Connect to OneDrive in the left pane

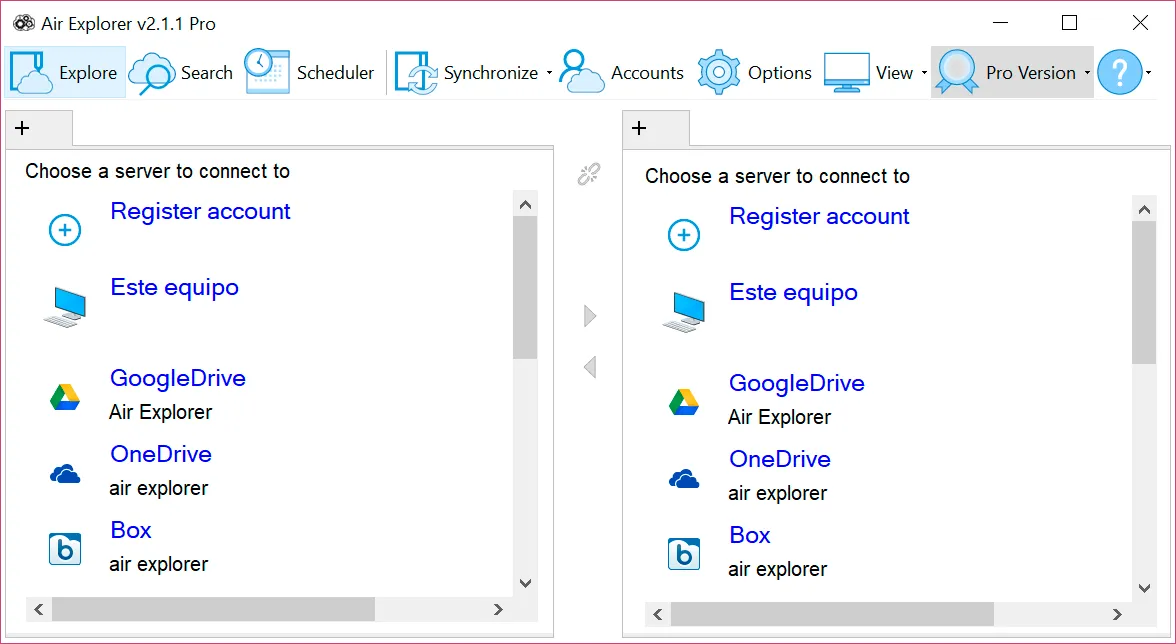click(161, 454)
